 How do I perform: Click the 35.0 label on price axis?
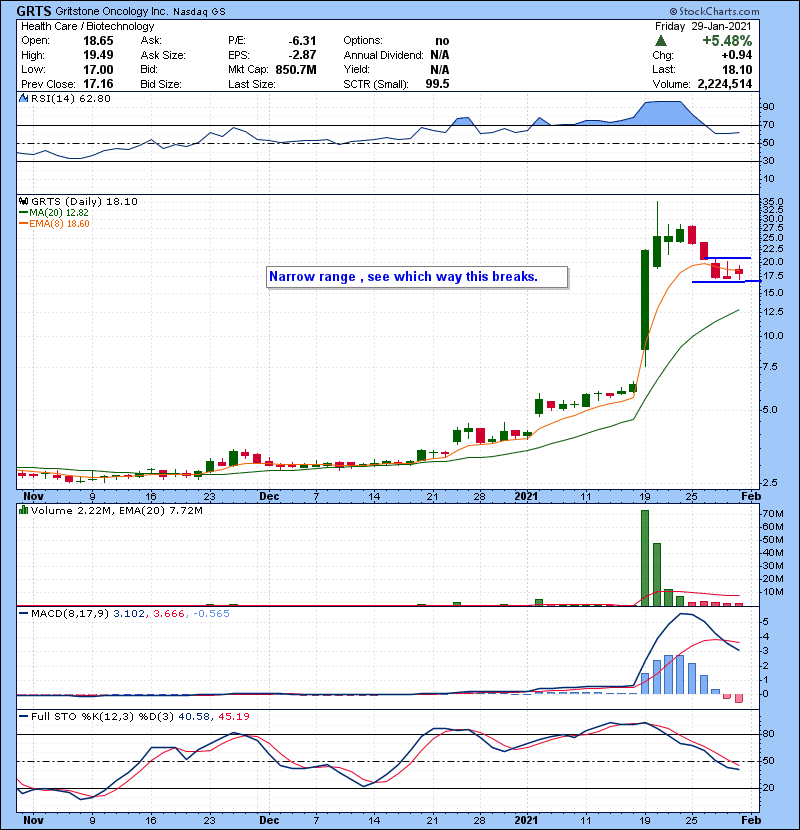tap(772, 202)
